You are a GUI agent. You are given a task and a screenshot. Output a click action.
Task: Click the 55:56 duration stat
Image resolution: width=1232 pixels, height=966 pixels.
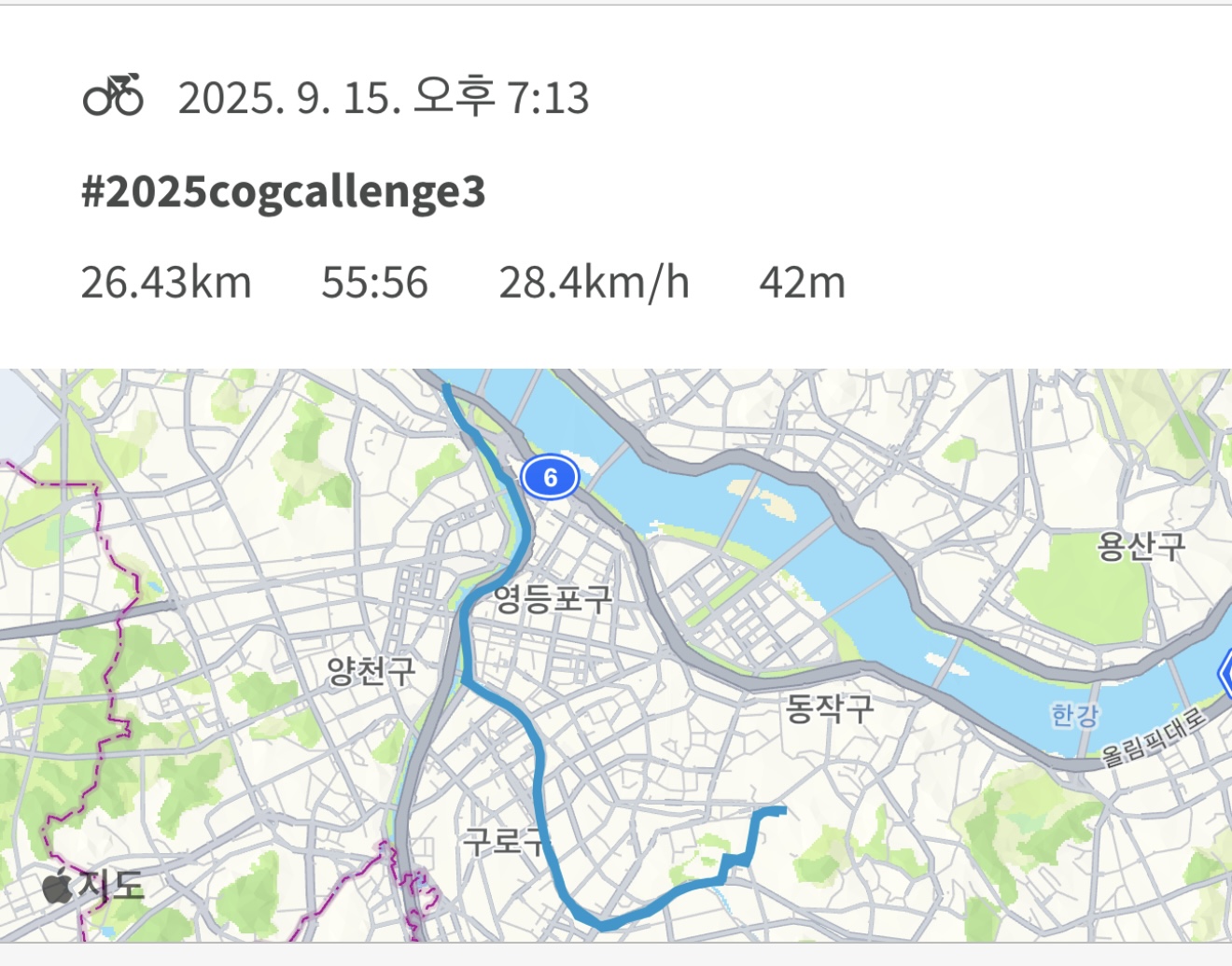point(374,282)
